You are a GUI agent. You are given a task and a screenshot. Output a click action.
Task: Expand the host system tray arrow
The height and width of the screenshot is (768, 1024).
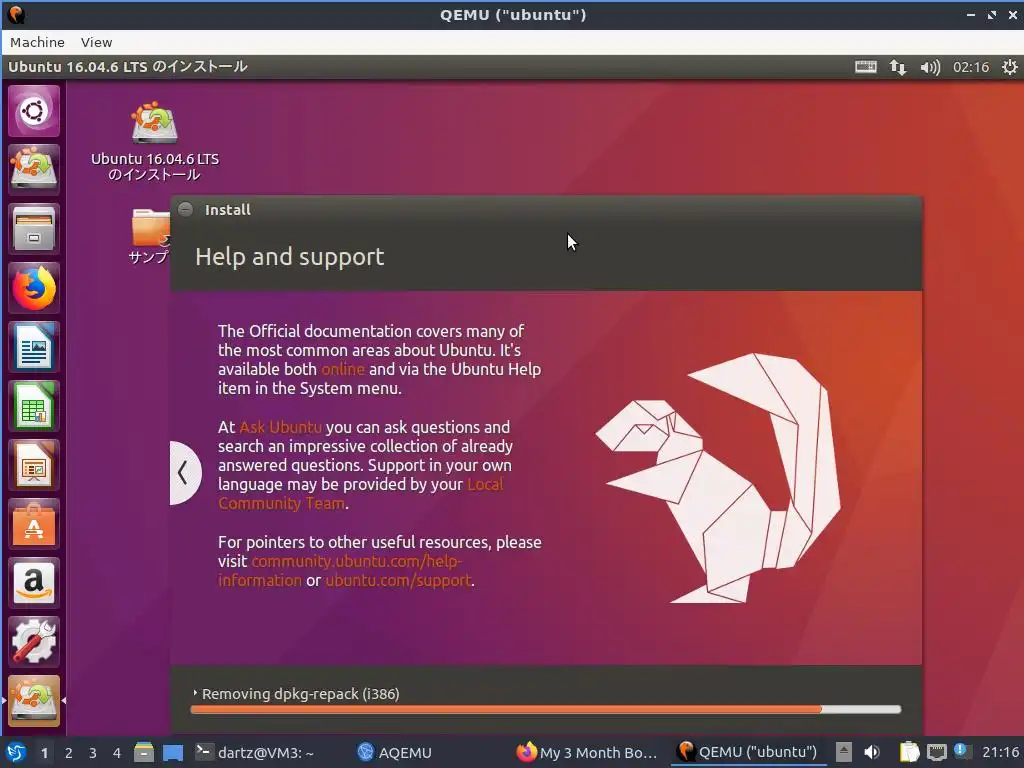click(x=844, y=752)
